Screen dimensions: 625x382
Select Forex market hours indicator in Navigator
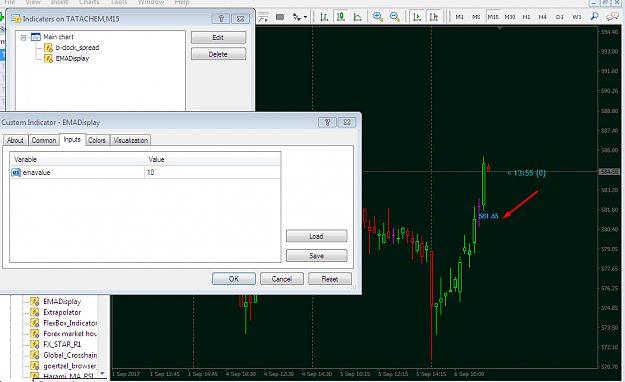coord(70,334)
